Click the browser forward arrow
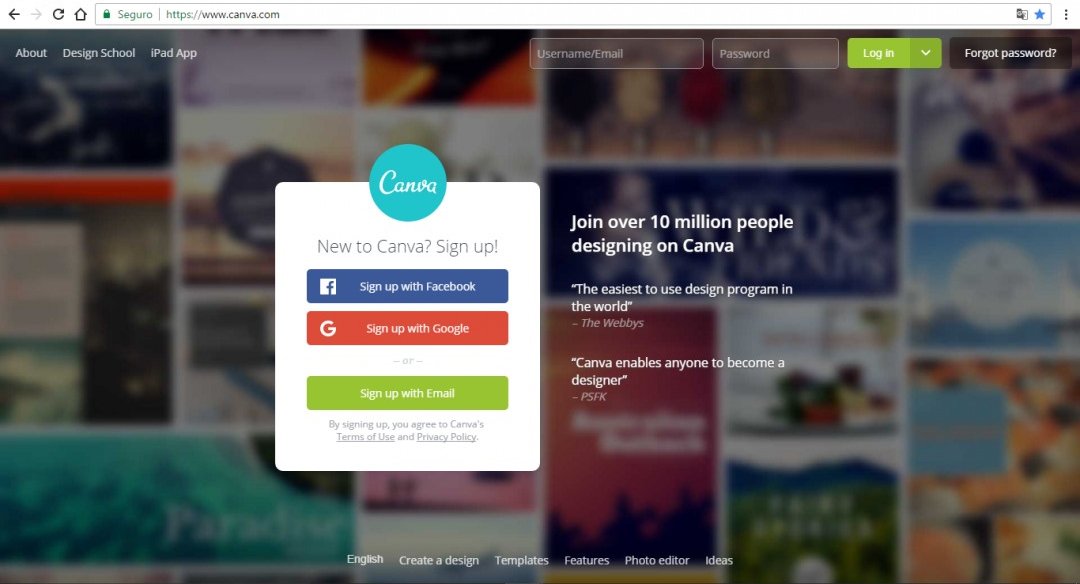The width and height of the screenshot is (1080, 584). pos(37,14)
